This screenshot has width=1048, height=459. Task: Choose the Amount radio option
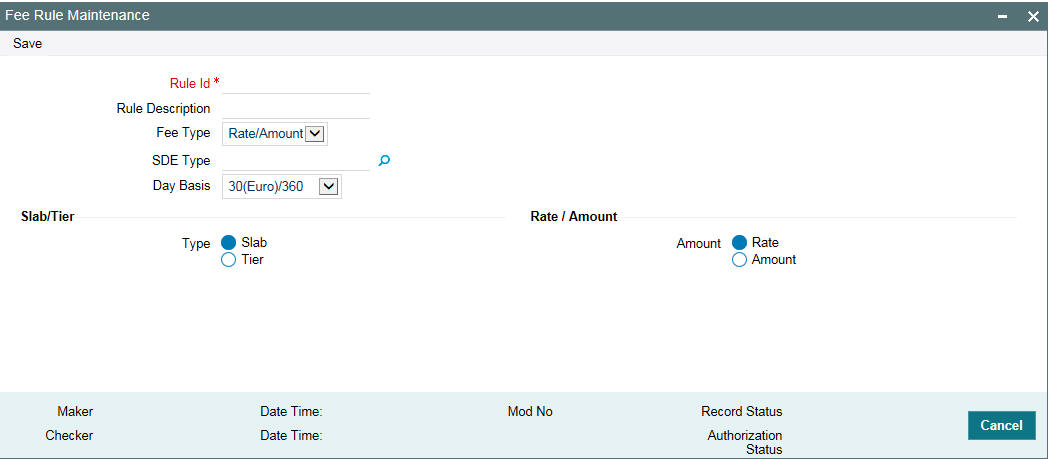[x=739, y=260]
